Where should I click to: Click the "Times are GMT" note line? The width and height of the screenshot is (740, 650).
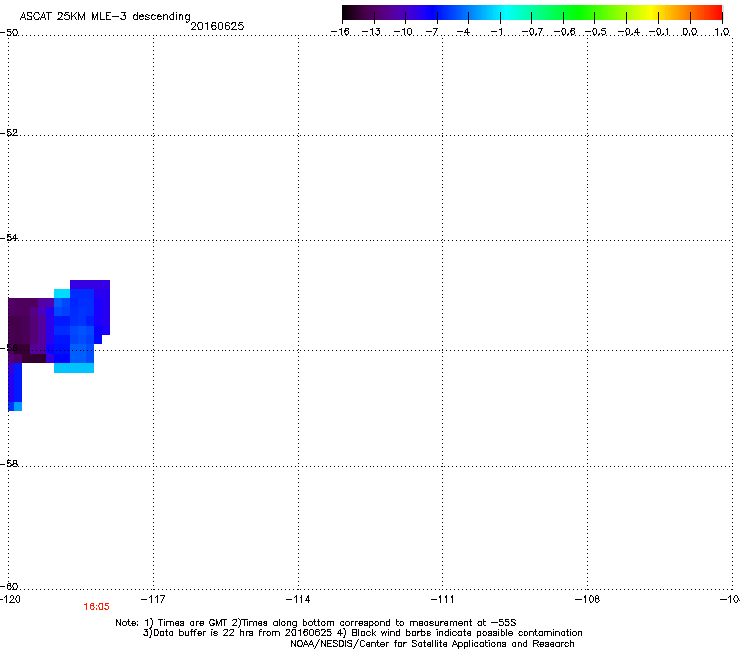point(316,623)
